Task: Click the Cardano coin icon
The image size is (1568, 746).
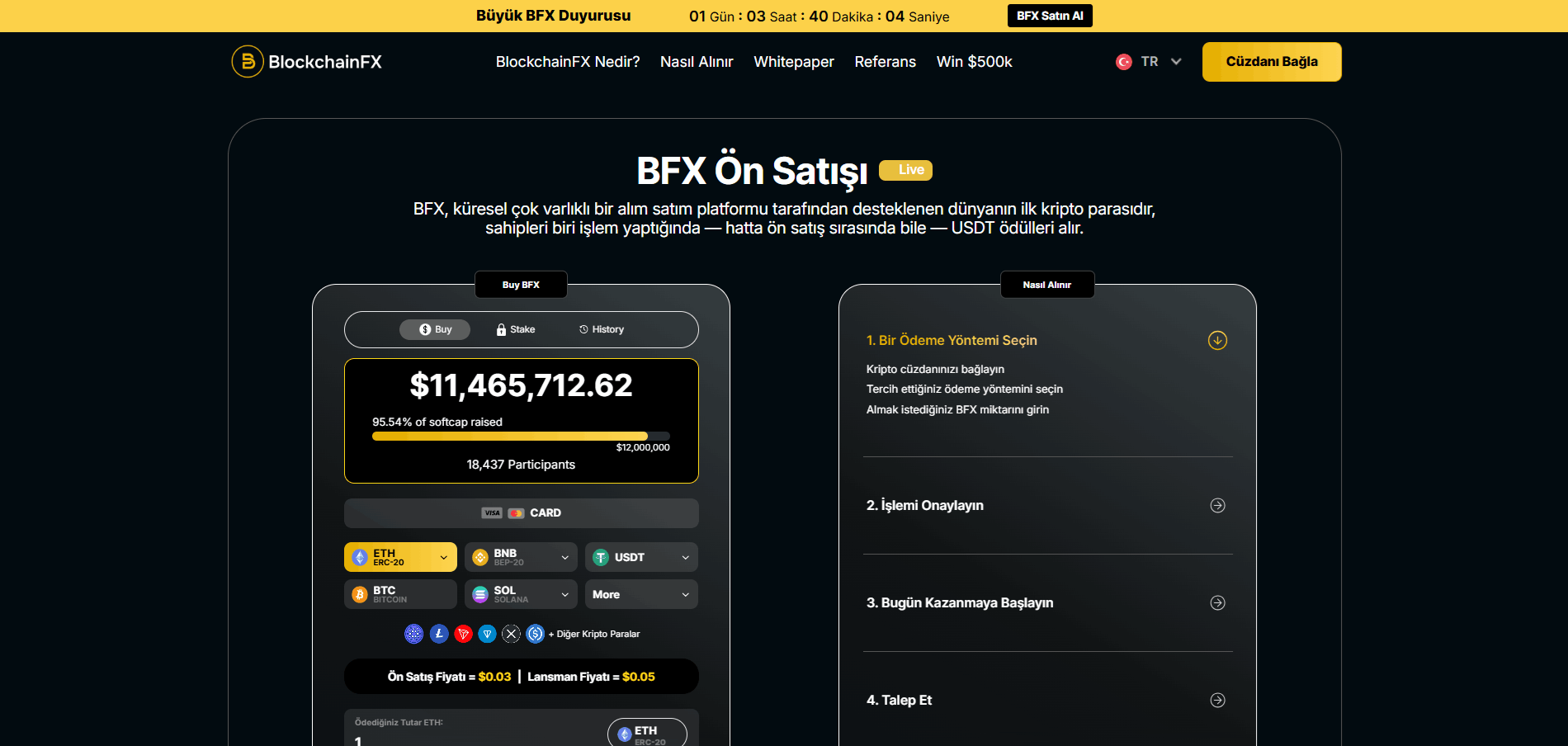Action: coord(413,634)
